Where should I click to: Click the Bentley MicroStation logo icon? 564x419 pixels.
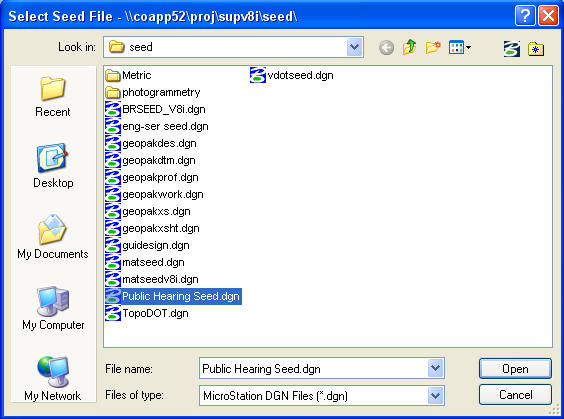pyautogui.click(x=512, y=49)
